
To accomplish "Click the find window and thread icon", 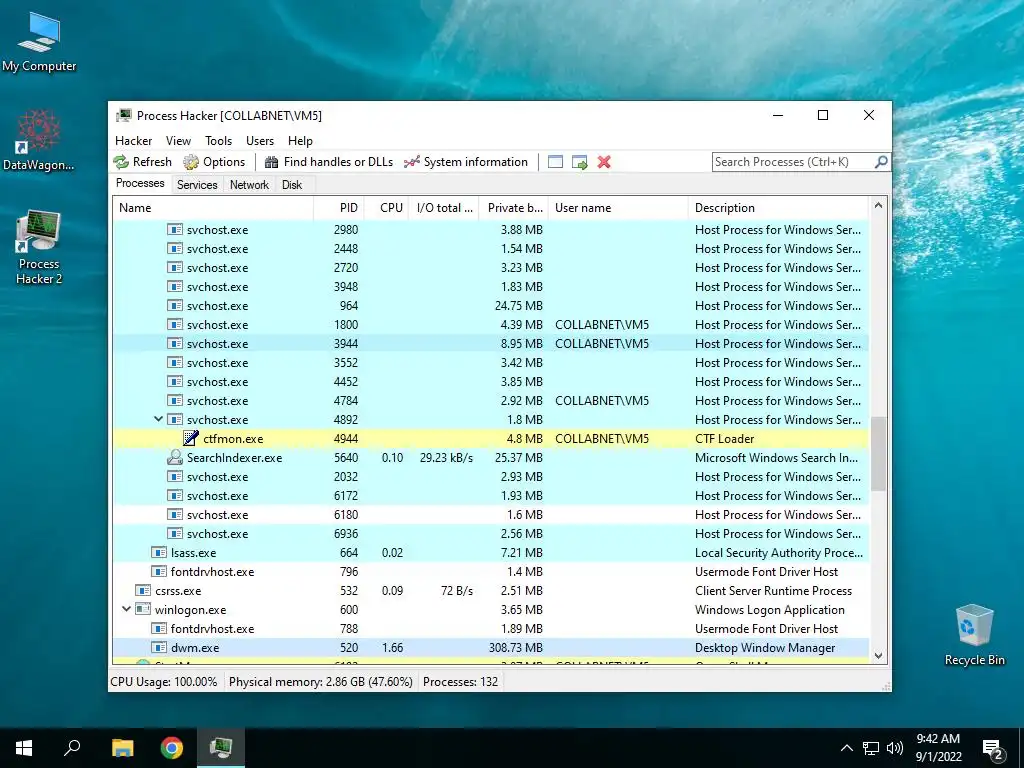I will click(x=579, y=162).
